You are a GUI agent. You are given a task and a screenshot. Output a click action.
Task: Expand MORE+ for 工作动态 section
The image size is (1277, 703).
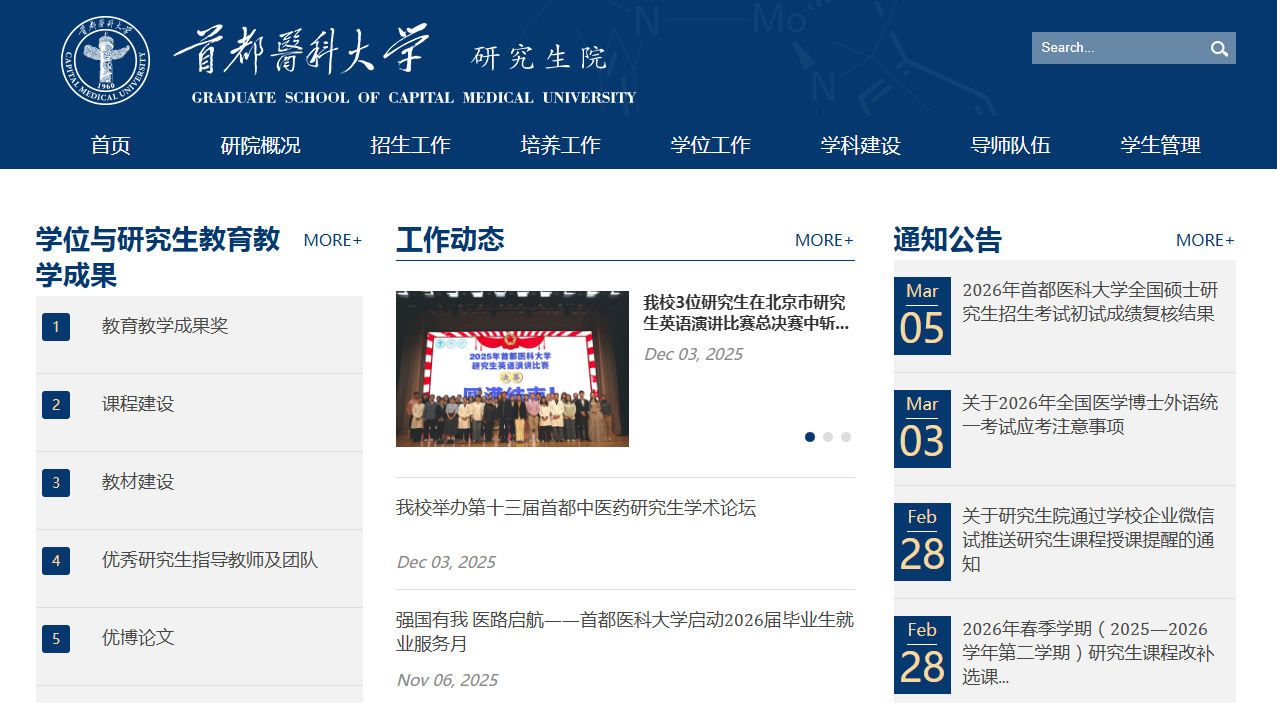(824, 240)
